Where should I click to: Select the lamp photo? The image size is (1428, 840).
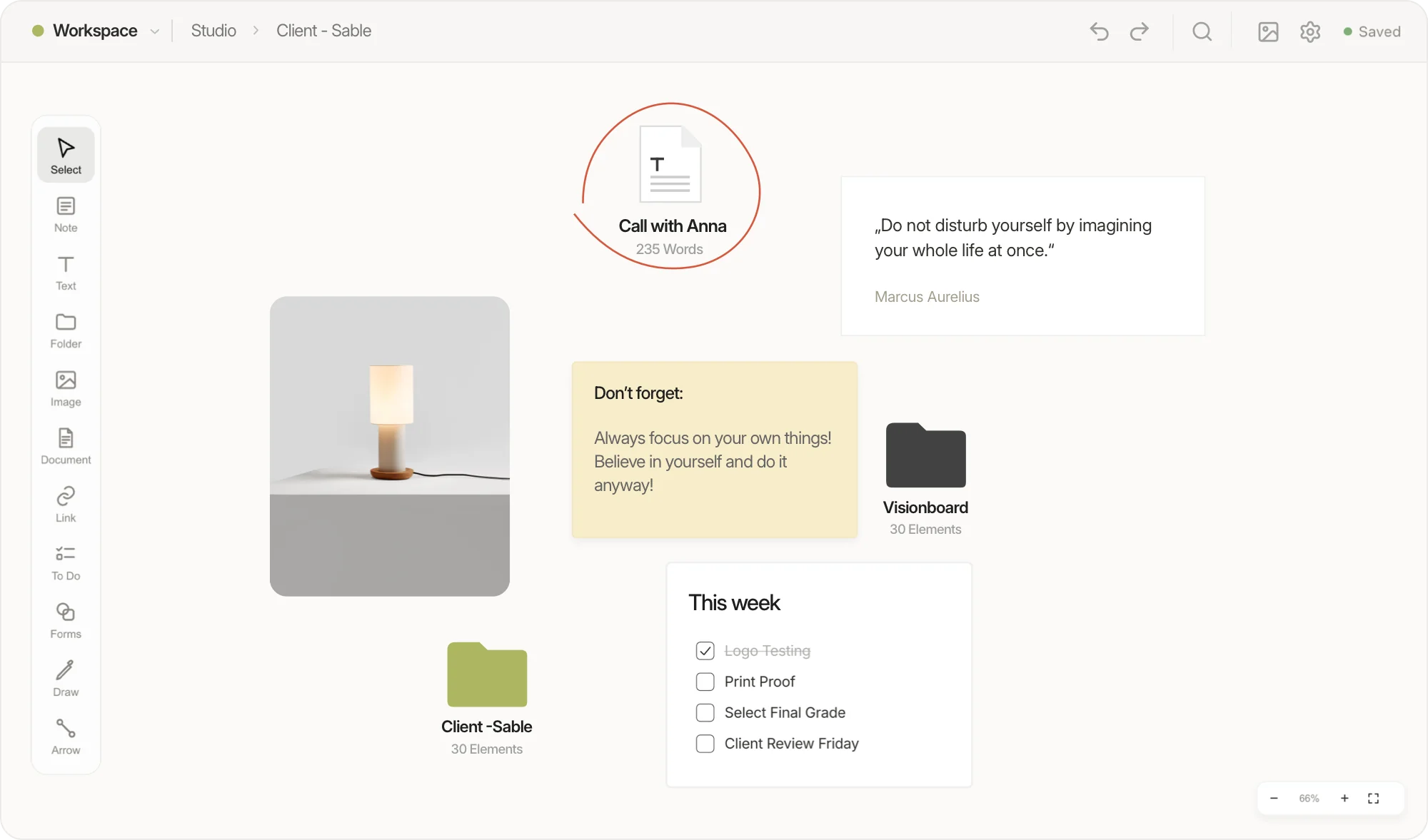[390, 446]
